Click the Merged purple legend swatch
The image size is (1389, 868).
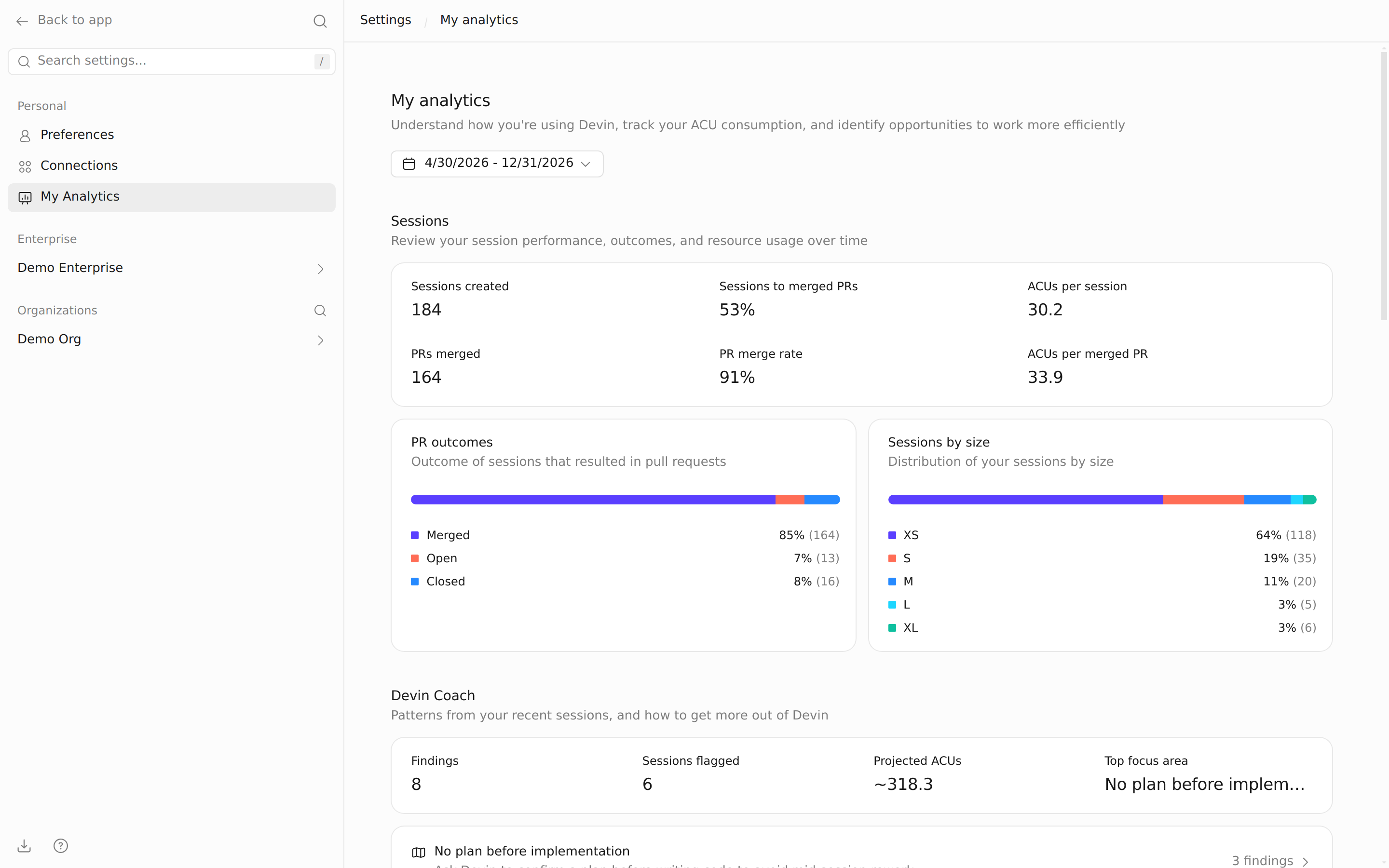(x=415, y=535)
